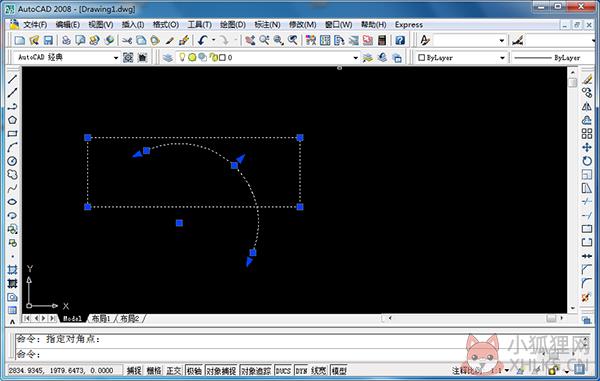Viewport: 600px width, 381px height.
Task: Jump to last layout tab arrow
Action: (x=52, y=318)
